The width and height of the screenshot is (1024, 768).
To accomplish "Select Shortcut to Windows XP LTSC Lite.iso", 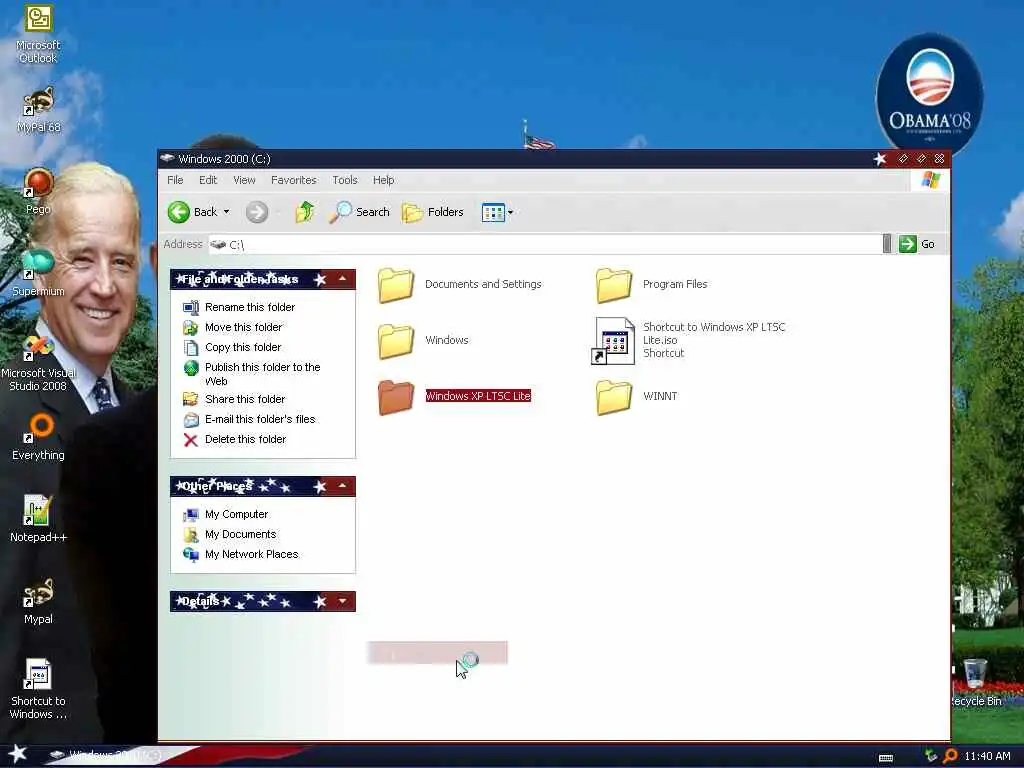I will (x=689, y=340).
